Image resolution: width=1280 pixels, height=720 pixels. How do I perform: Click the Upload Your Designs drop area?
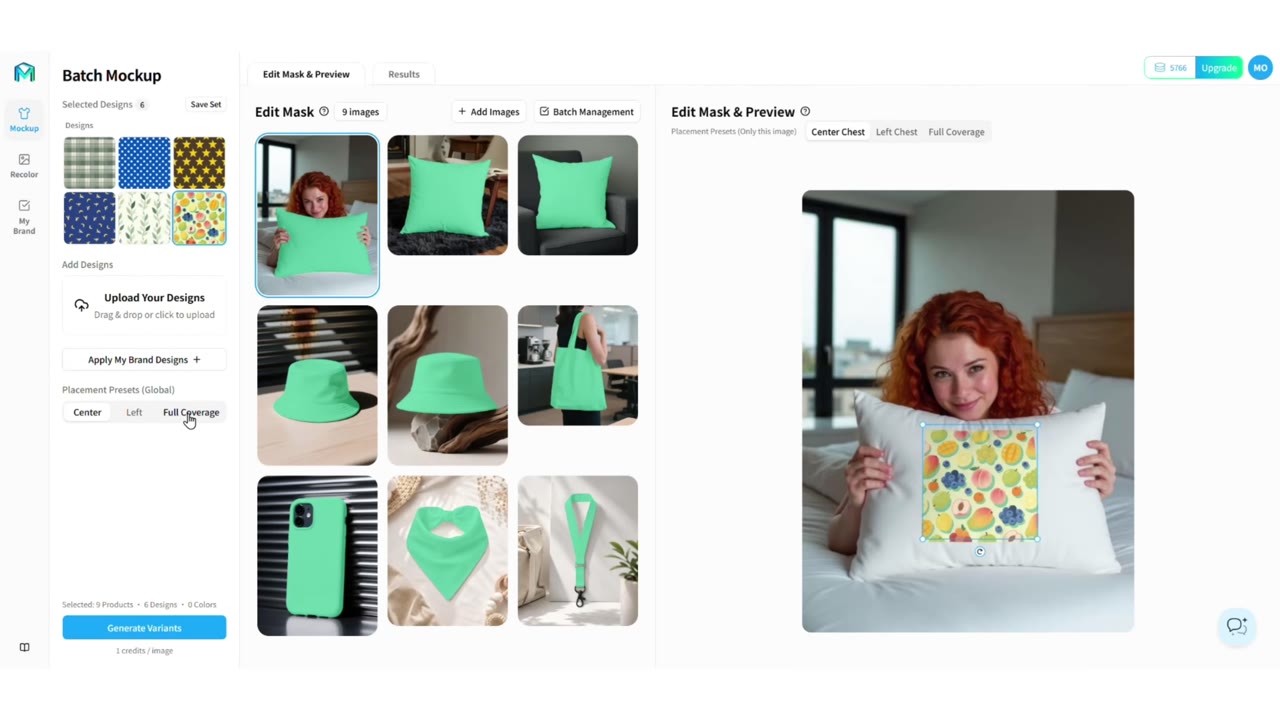[144, 306]
